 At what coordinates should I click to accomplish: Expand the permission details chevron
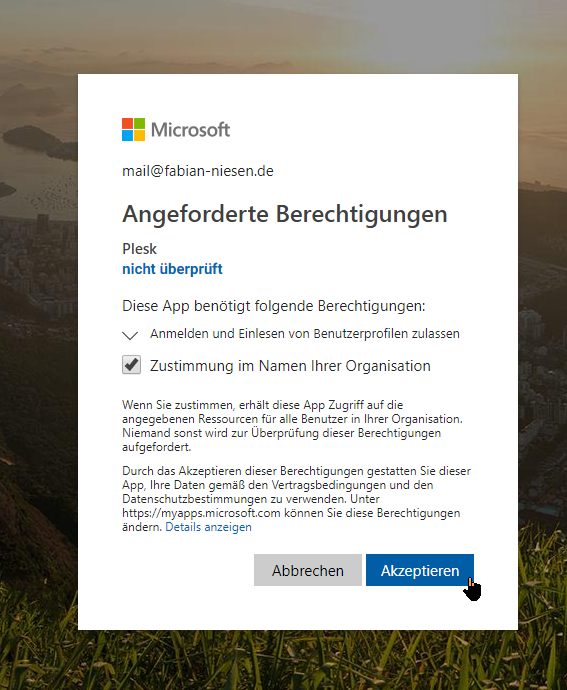[130, 335]
